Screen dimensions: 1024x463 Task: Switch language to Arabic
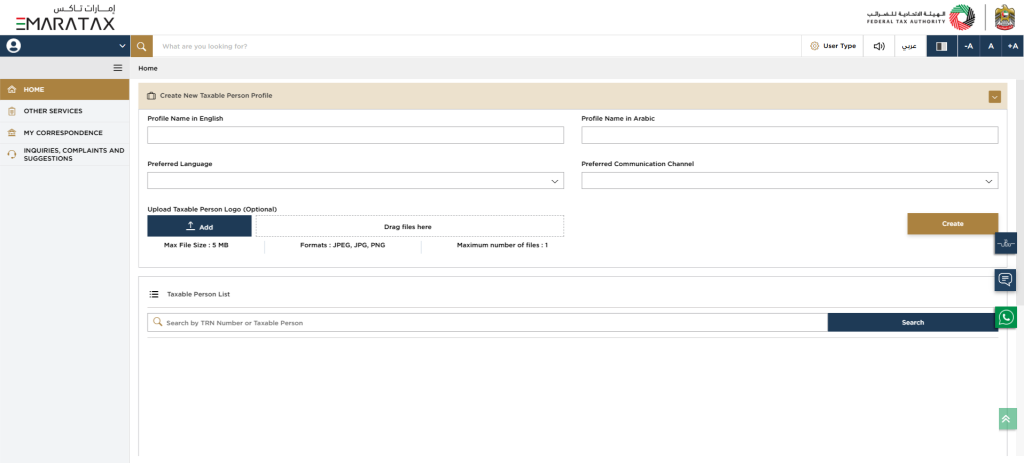point(909,46)
